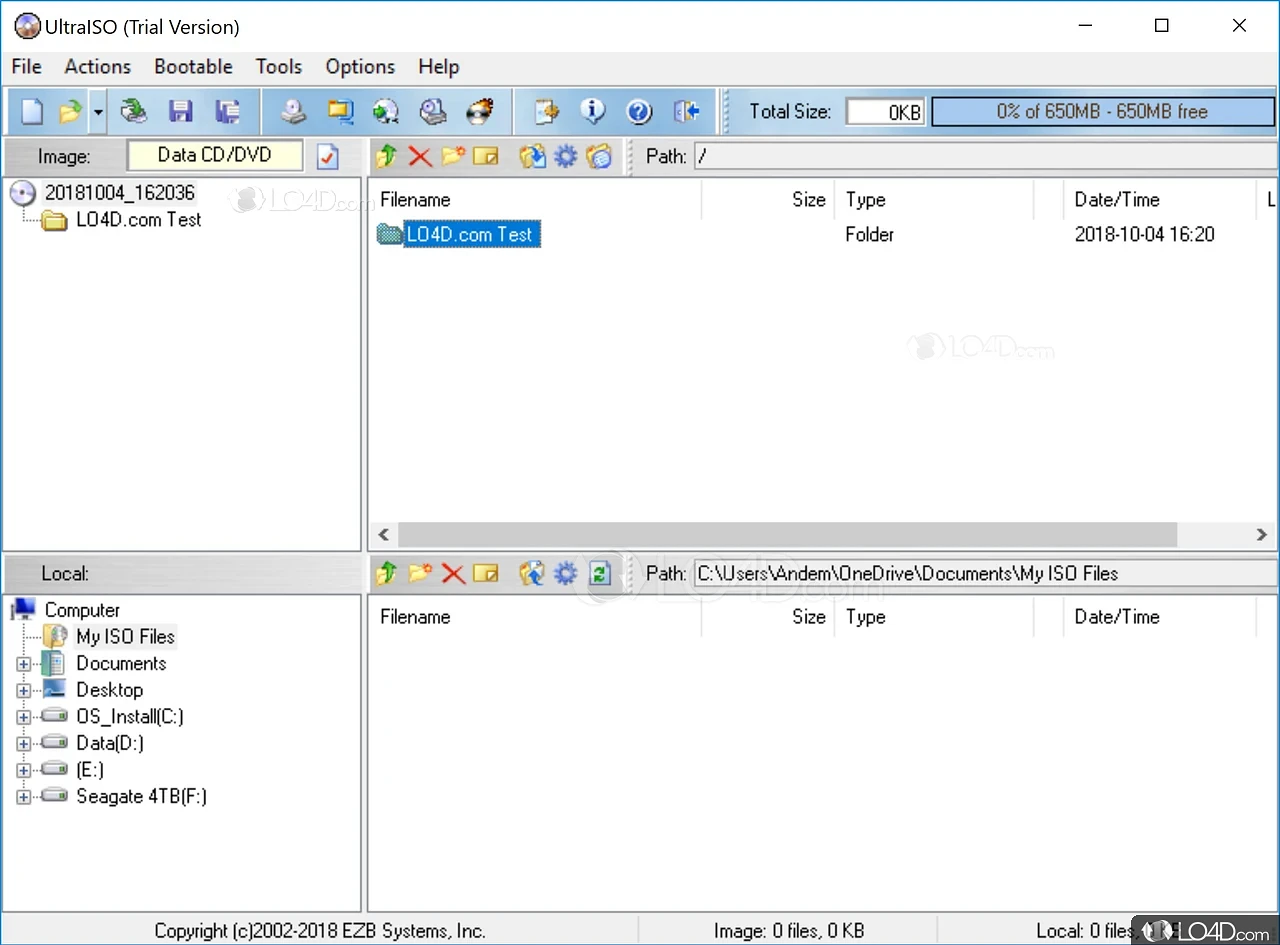Create new folder in Local pane toolbar
The width and height of the screenshot is (1280, 945).
tap(420, 573)
